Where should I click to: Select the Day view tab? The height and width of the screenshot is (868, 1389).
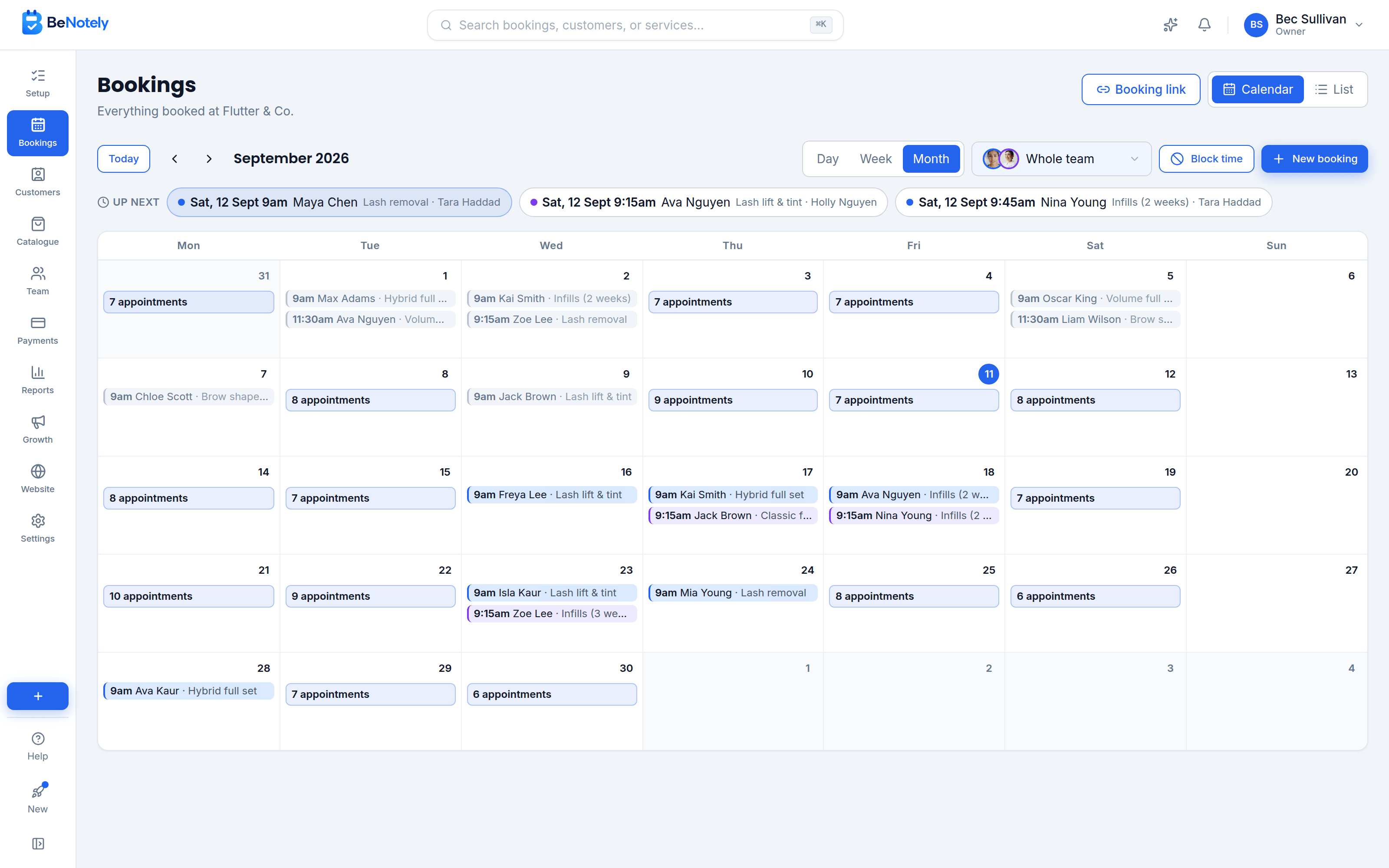(x=828, y=159)
